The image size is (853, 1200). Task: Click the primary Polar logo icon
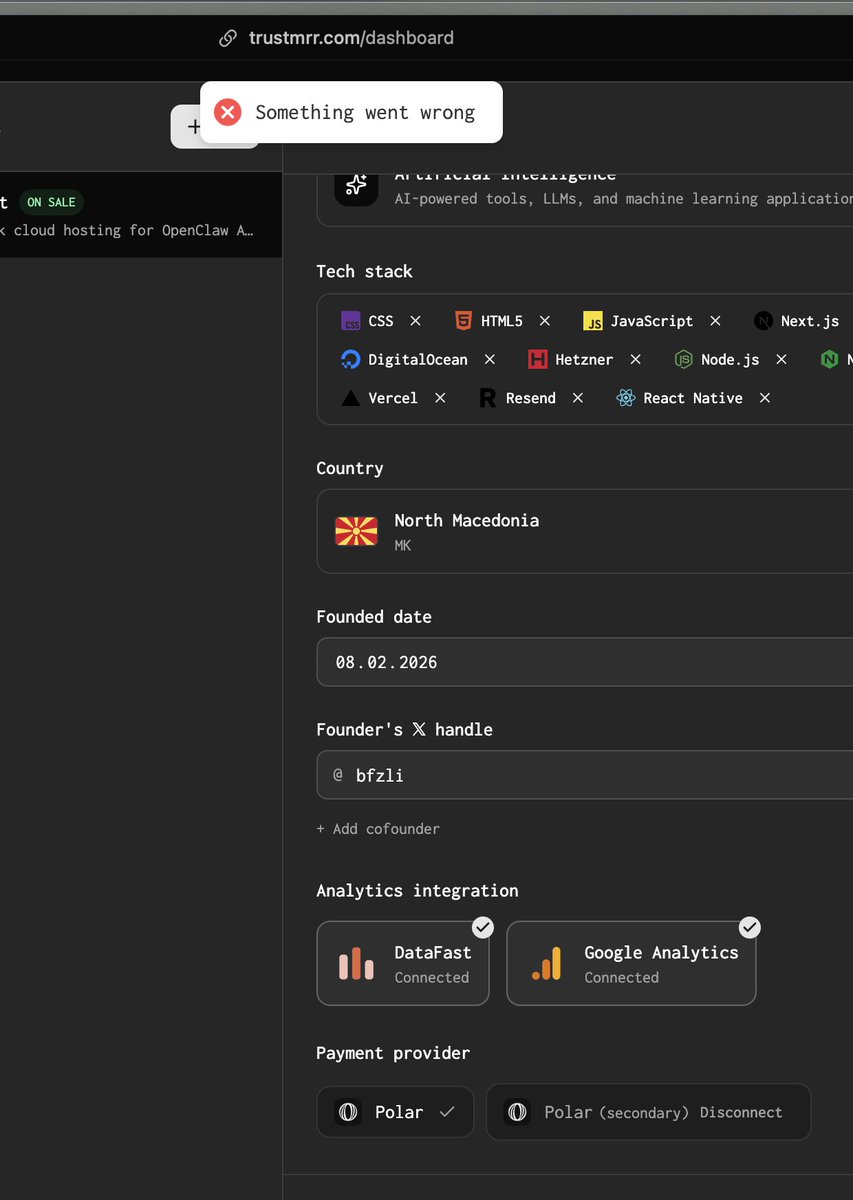pyautogui.click(x=348, y=1112)
